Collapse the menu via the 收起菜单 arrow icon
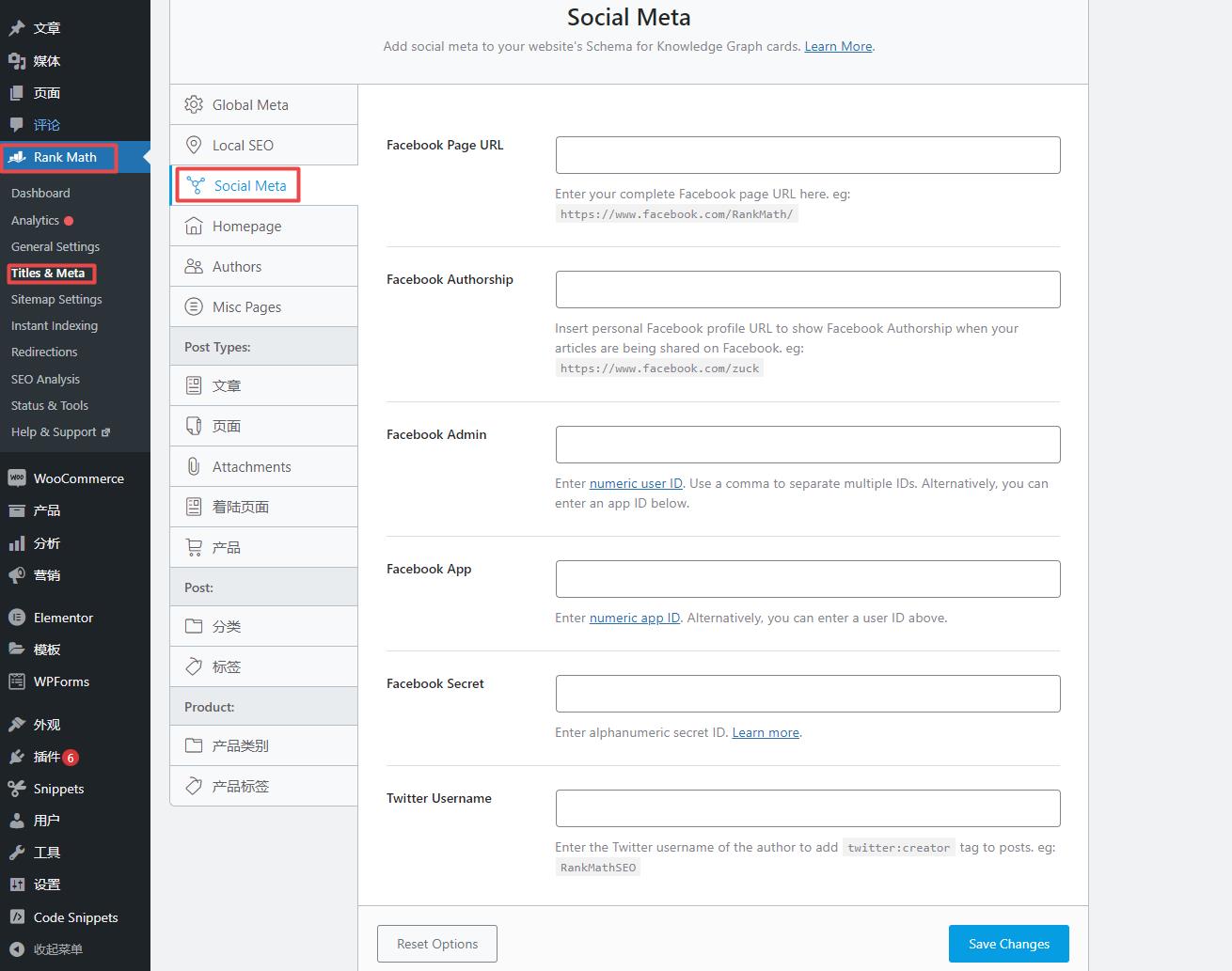The image size is (1232, 971). [17, 949]
